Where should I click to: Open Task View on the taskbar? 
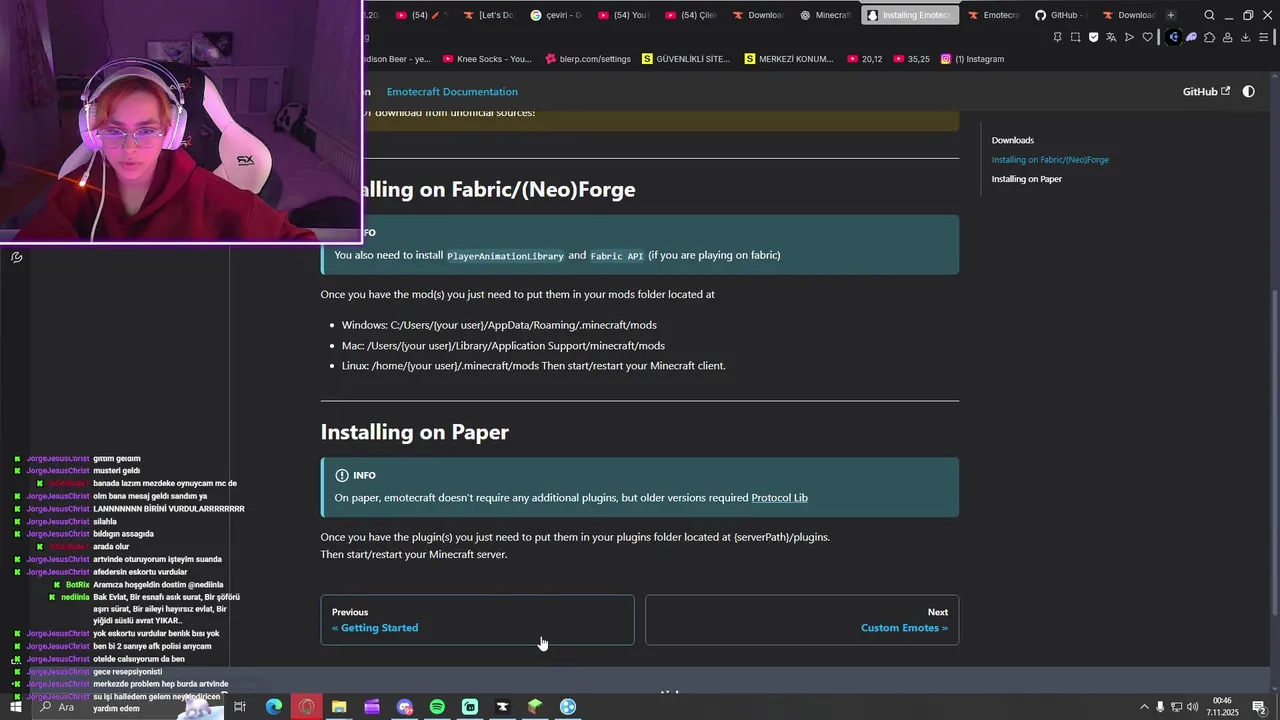coord(240,707)
